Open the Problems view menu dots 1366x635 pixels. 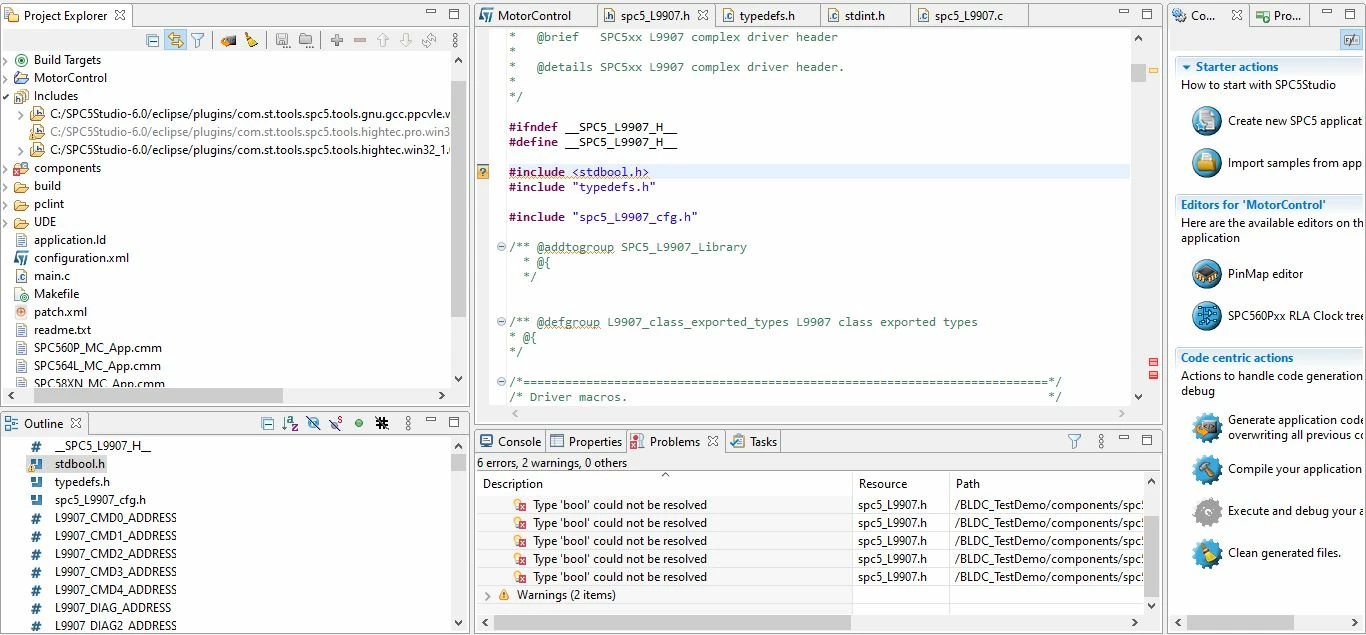tap(1101, 441)
